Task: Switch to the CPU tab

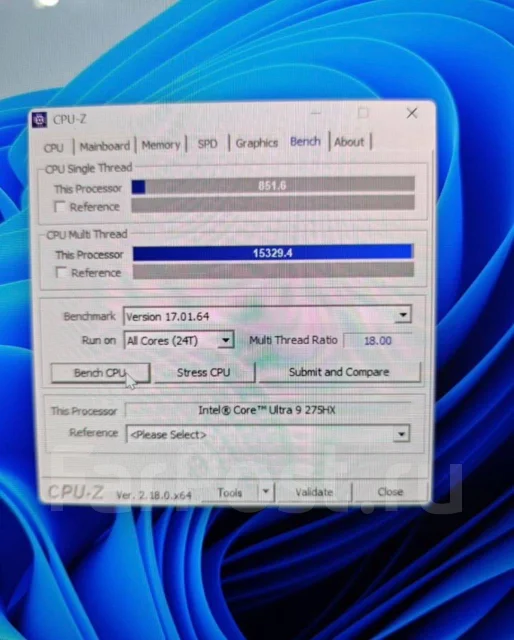Action: click(x=54, y=147)
